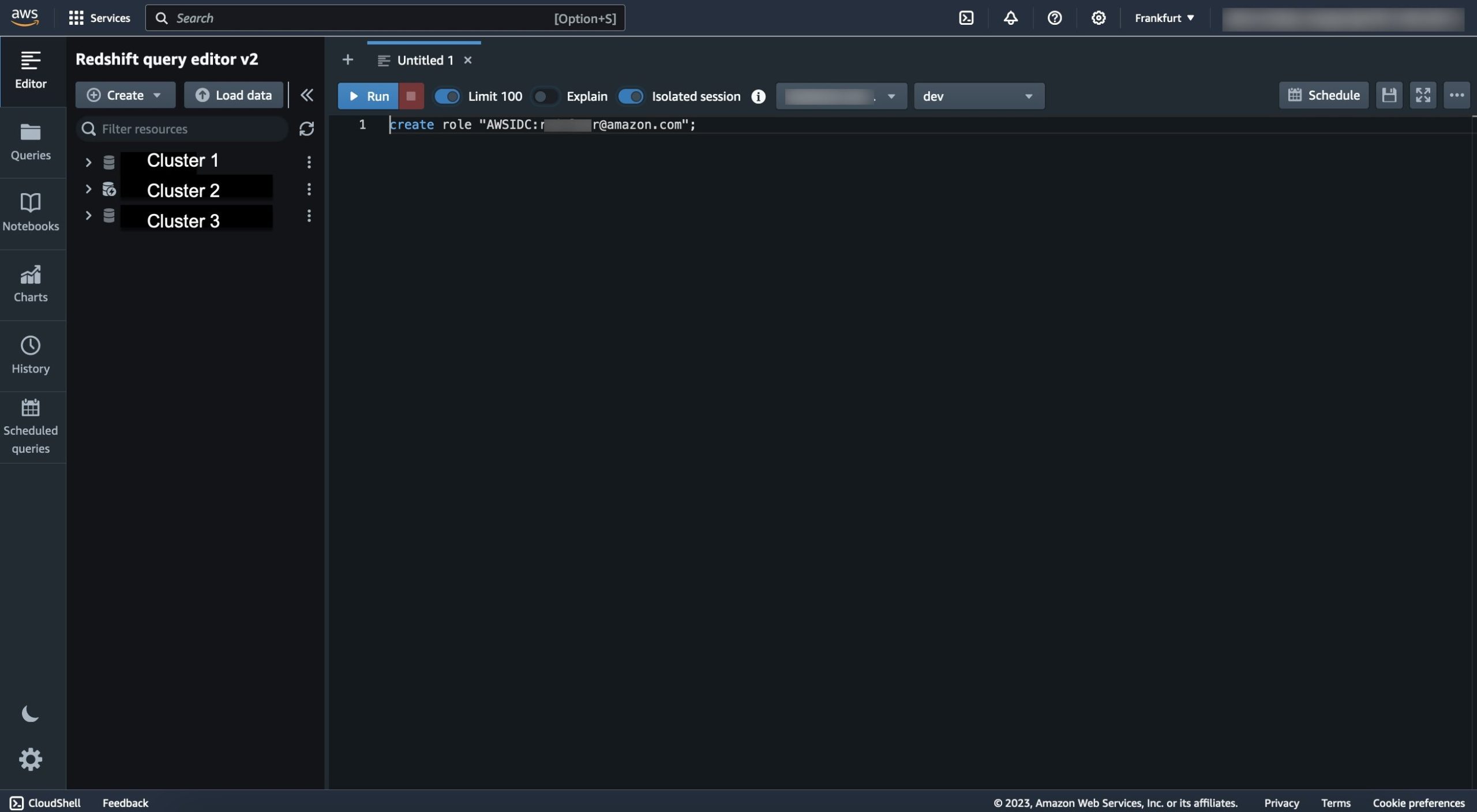The width and height of the screenshot is (1477, 812).
Task: Click the Save query icon
Action: (1389, 95)
